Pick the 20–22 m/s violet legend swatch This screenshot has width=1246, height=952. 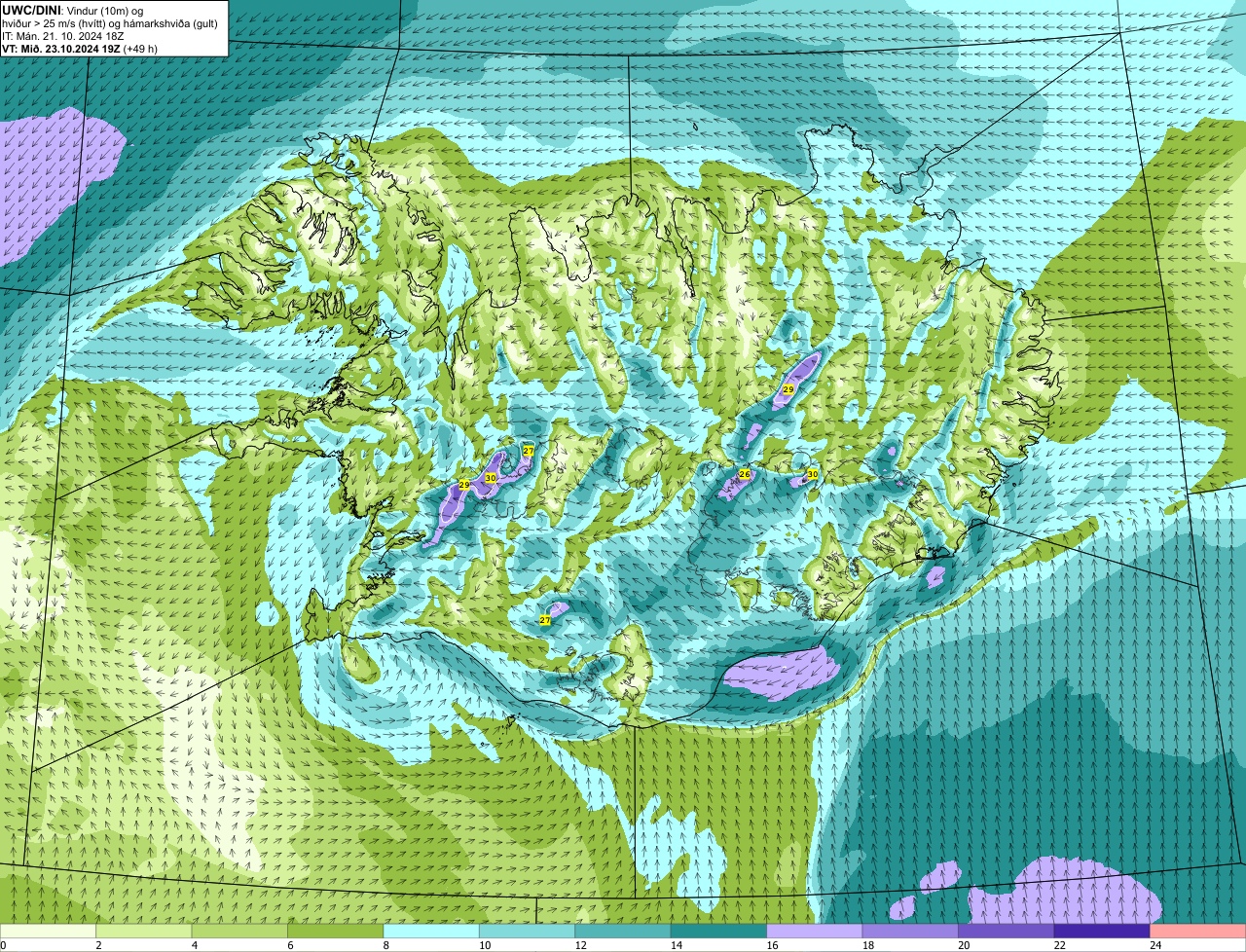coord(1007,931)
